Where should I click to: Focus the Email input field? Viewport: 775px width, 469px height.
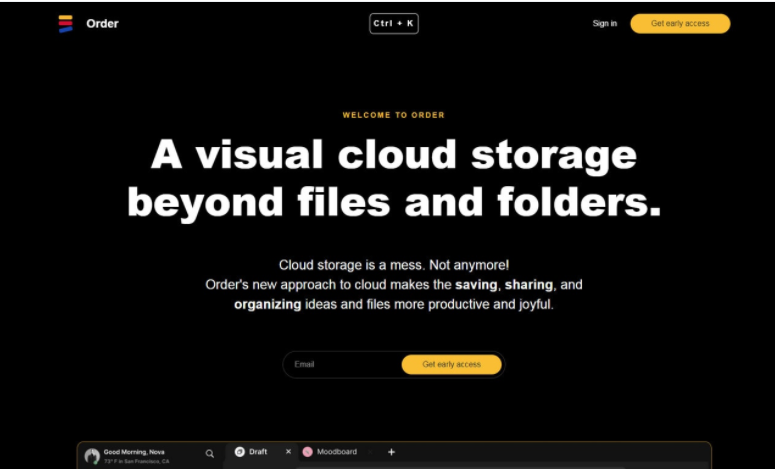point(342,364)
